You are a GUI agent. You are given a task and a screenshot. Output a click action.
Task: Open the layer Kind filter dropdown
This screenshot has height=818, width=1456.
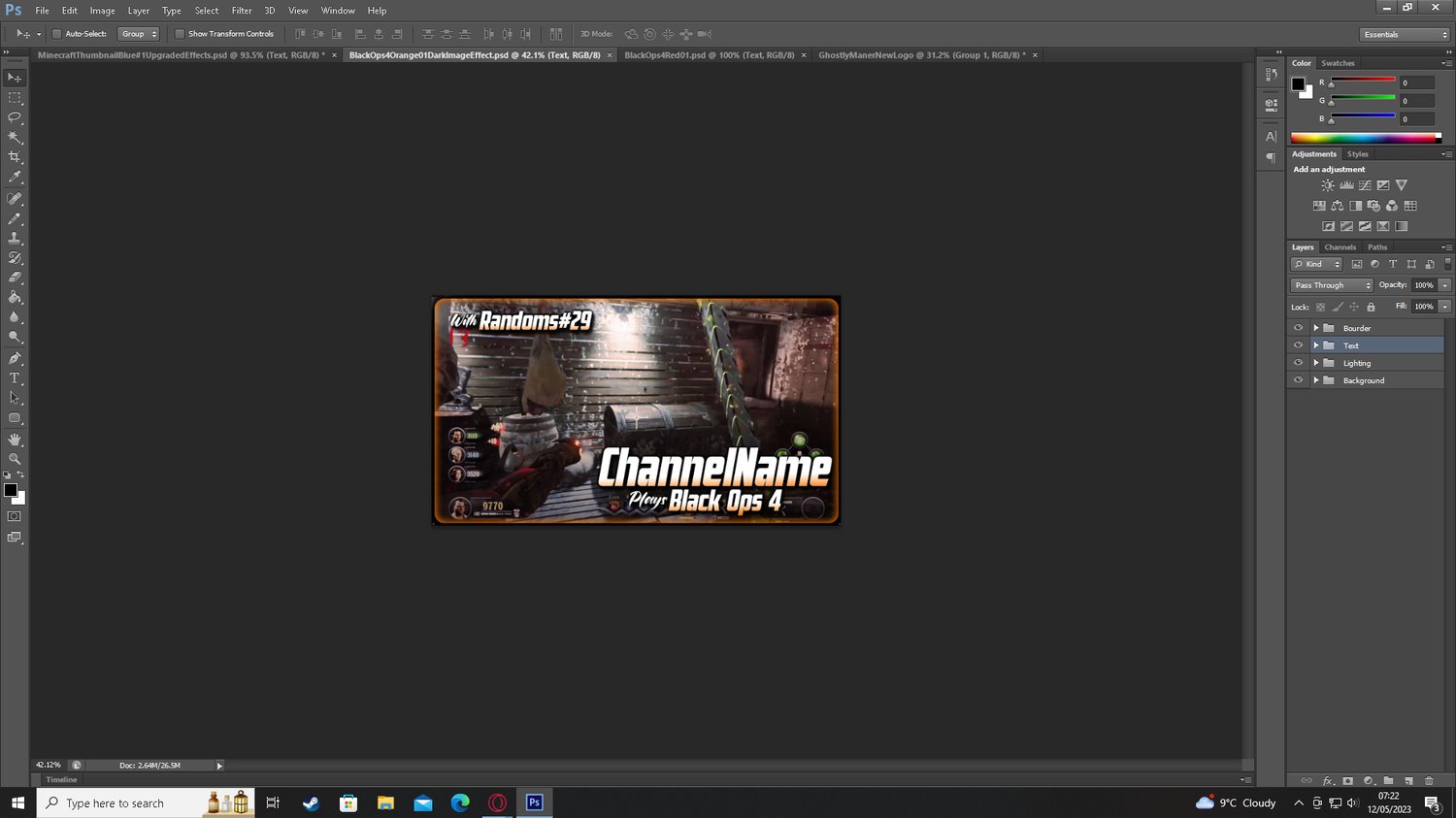click(1316, 264)
